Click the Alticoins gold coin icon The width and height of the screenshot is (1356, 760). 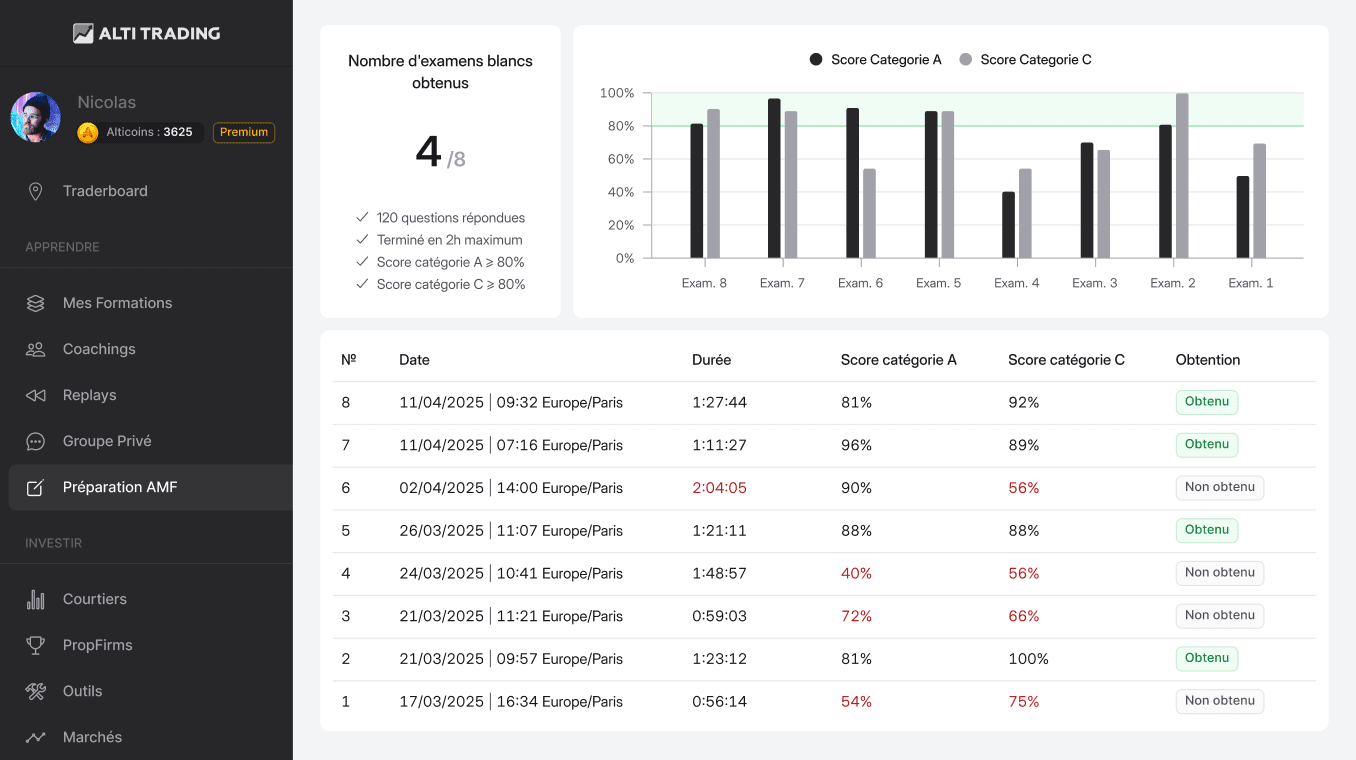tap(88, 132)
